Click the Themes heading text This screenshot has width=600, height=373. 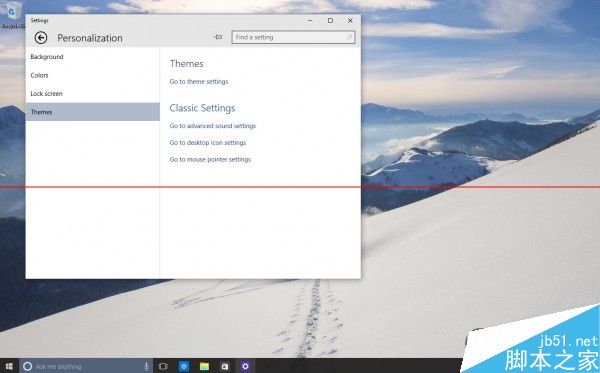click(x=186, y=64)
